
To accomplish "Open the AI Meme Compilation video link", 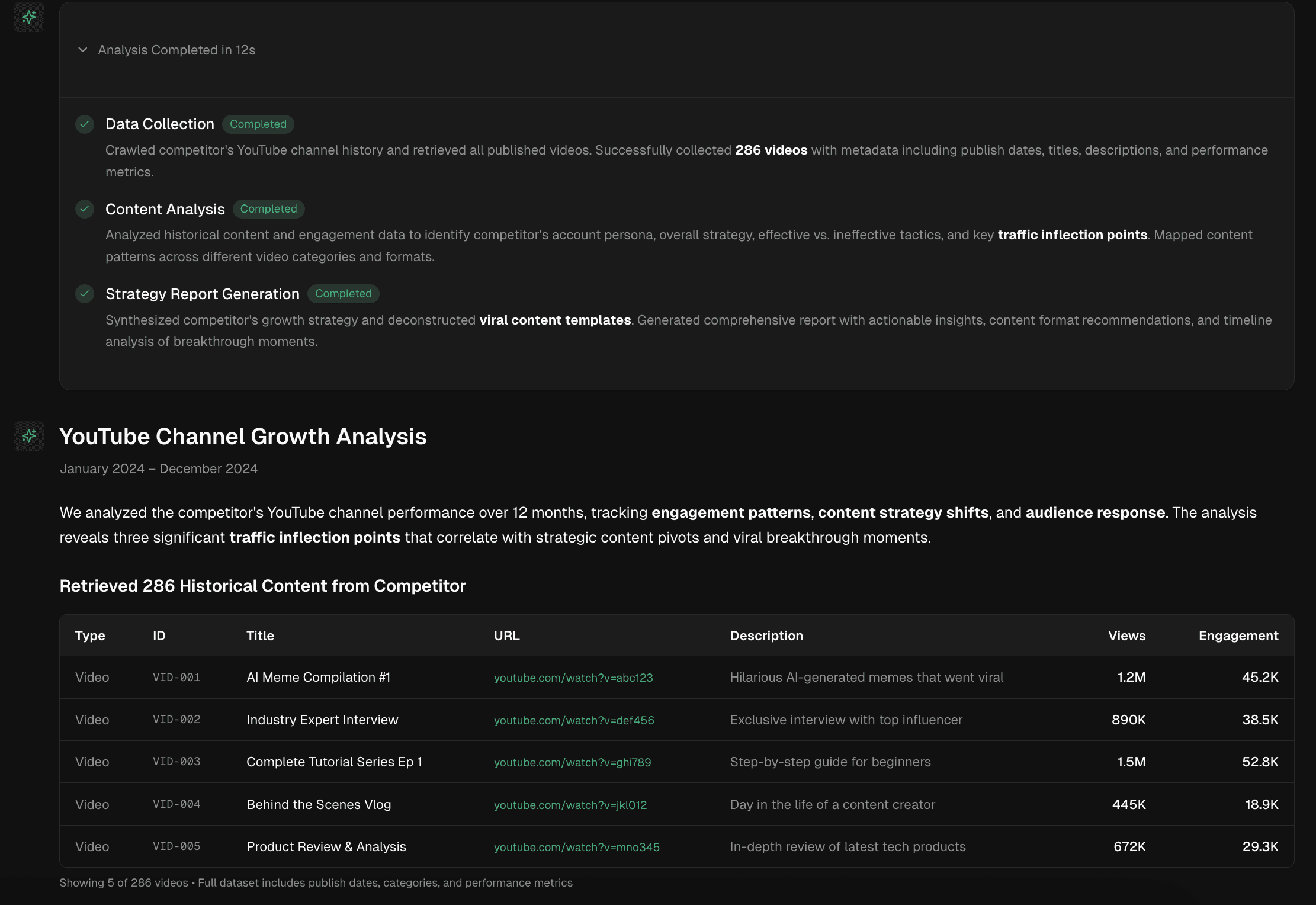I will tap(573, 678).
